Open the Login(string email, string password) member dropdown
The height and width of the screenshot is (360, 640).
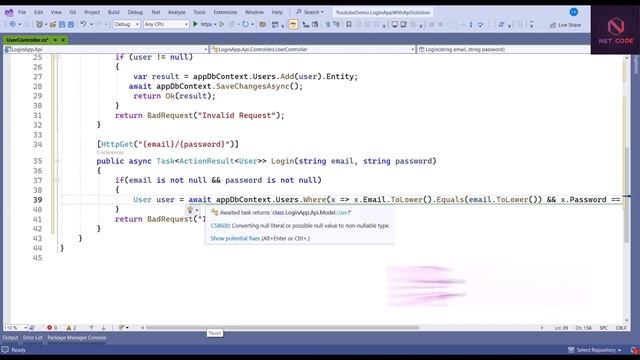[503, 49]
